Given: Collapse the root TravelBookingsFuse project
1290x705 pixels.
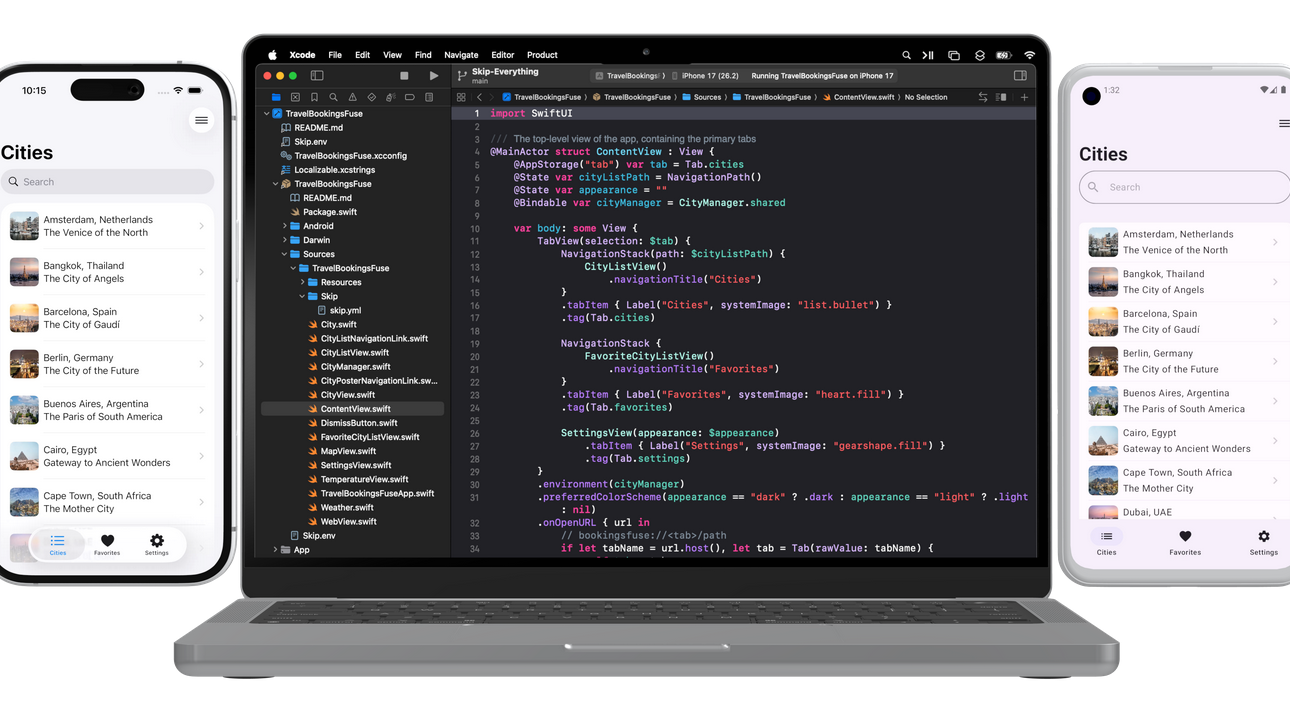Looking at the screenshot, I should coord(267,114).
